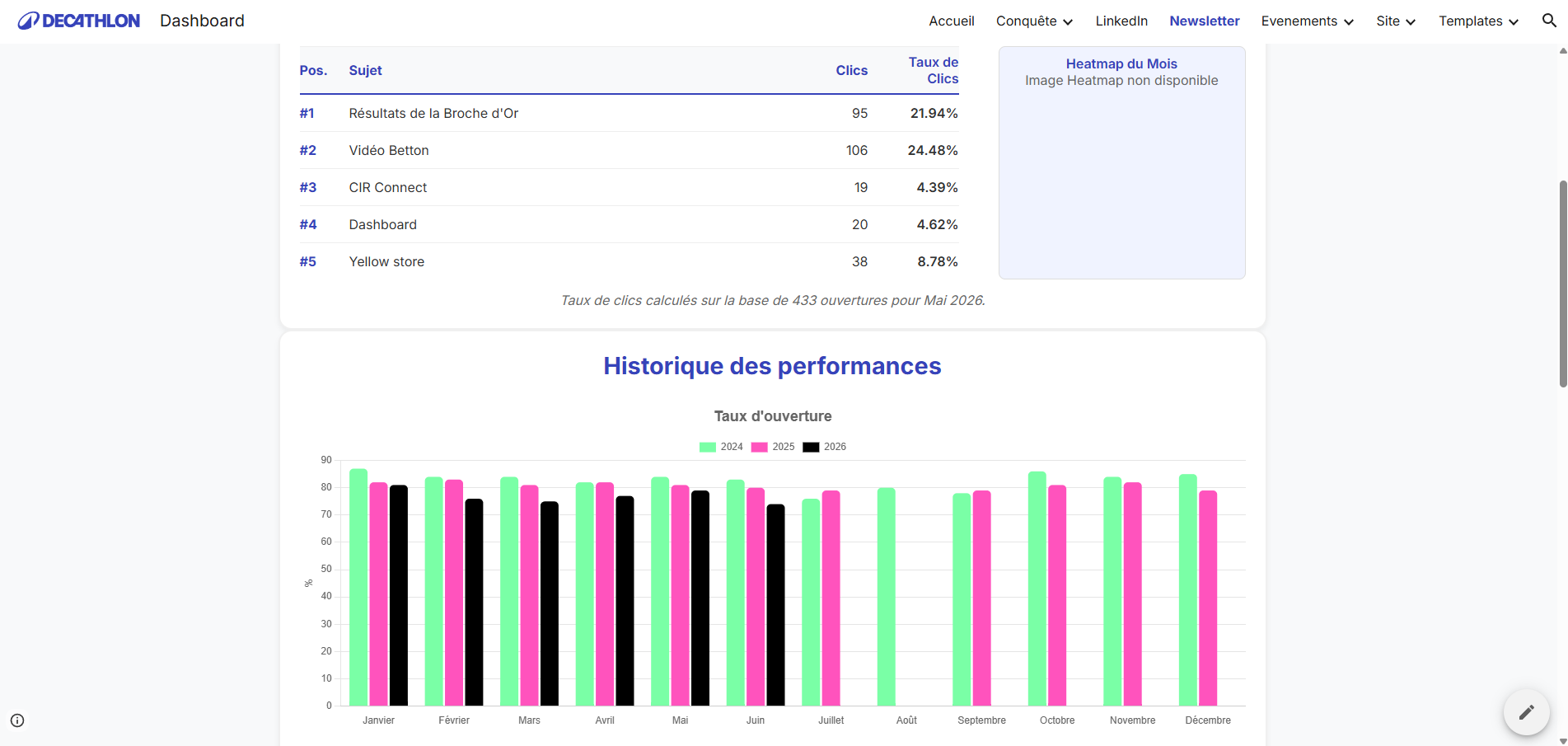
Task: Expand the Conquête menu
Action: [1034, 21]
